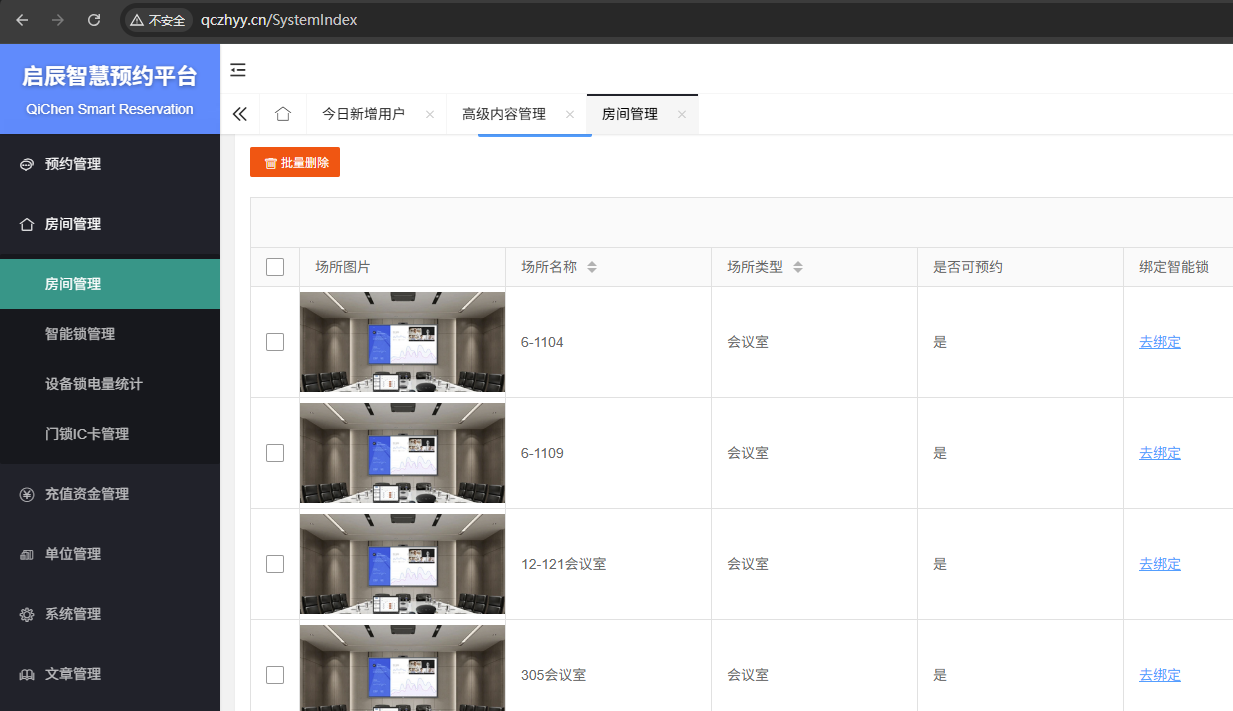This screenshot has width=1233, height=711.
Task: Close the 今日新增用户 tab
Action: tap(430, 115)
